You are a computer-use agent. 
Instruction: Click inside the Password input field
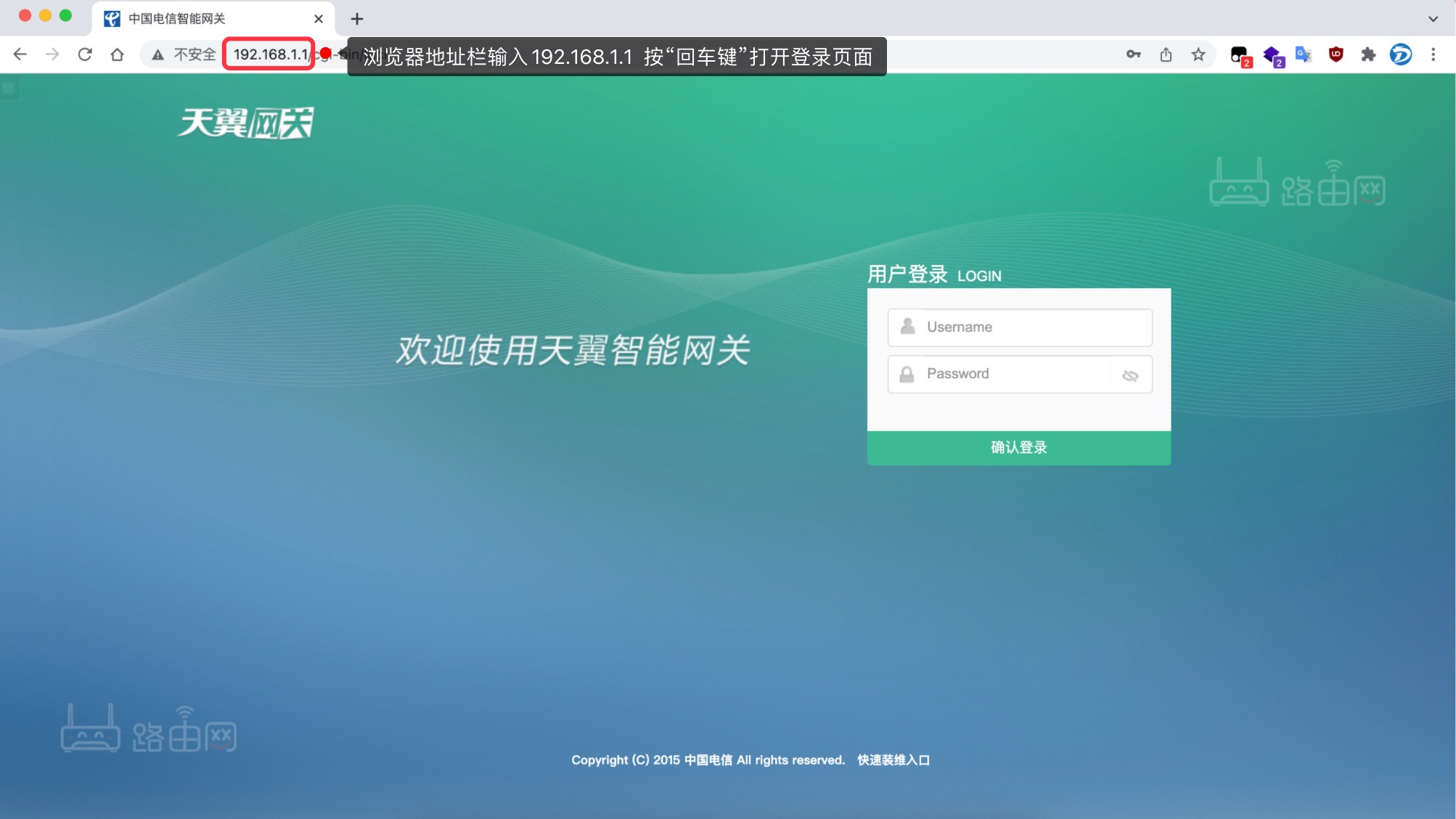(x=1009, y=374)
